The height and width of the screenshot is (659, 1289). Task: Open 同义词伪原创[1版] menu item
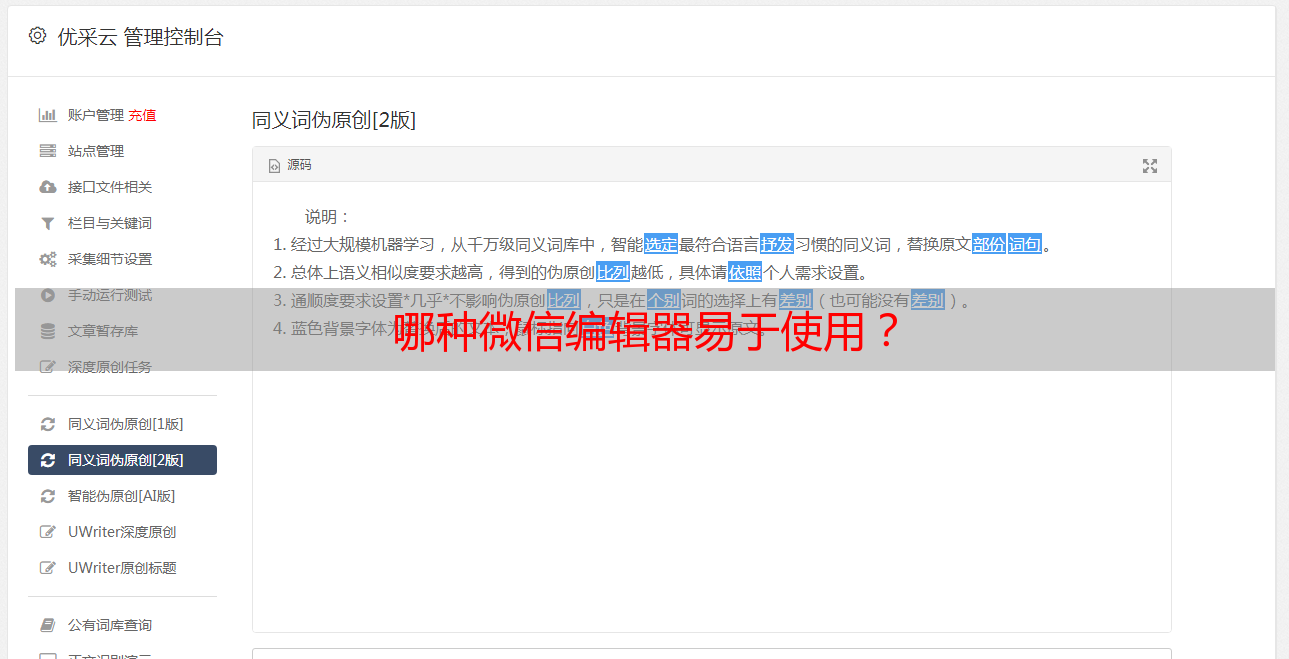(122, 424)
